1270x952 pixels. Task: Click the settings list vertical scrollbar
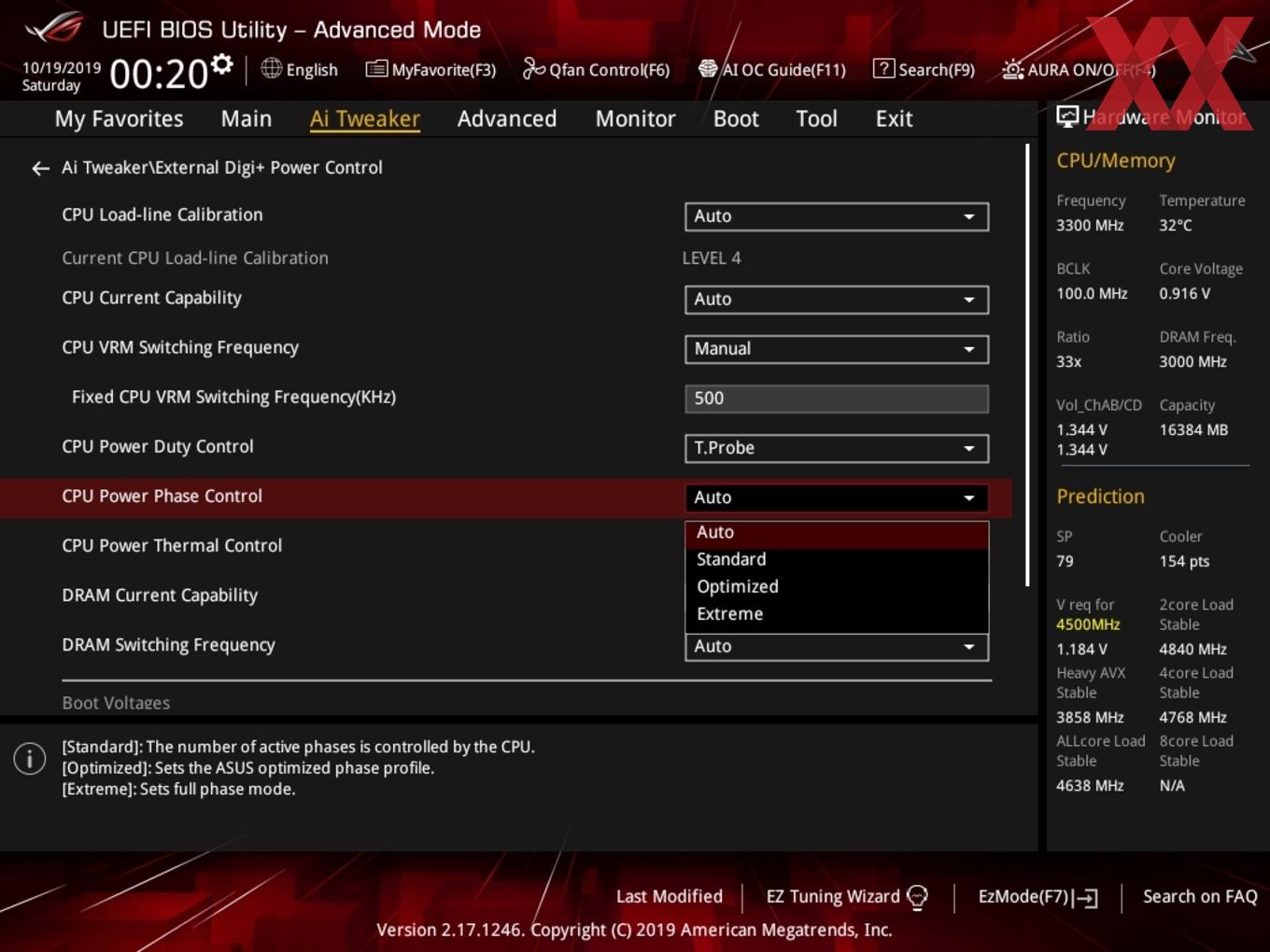pyautogui.click(x=1027, y=365)
